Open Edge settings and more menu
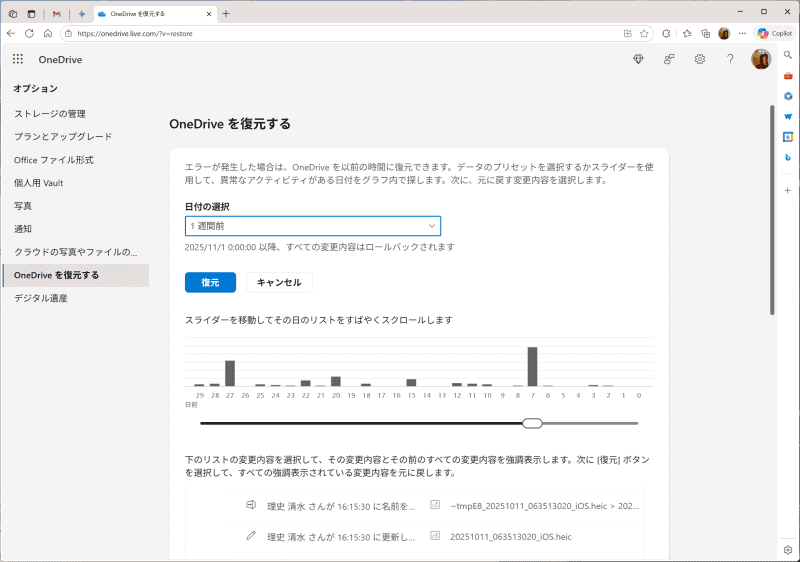800x562 pixels. (x=742, y=34)
